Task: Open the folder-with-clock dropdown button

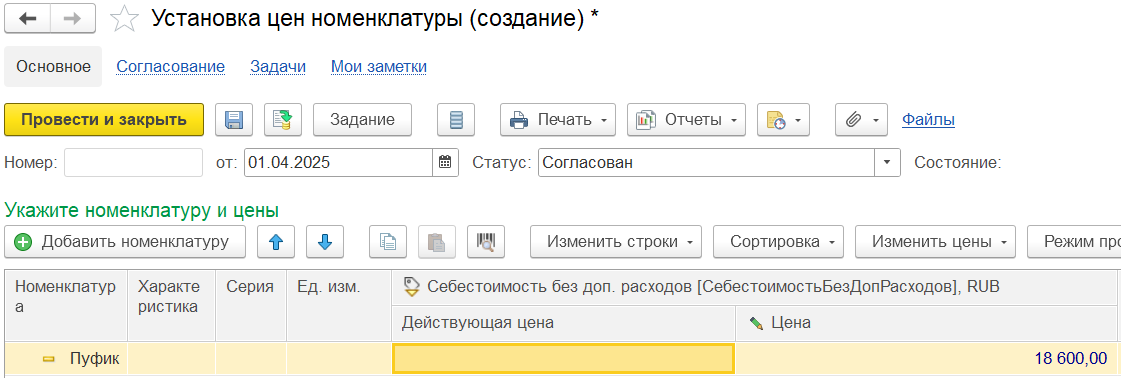Action: click(784, 120)
